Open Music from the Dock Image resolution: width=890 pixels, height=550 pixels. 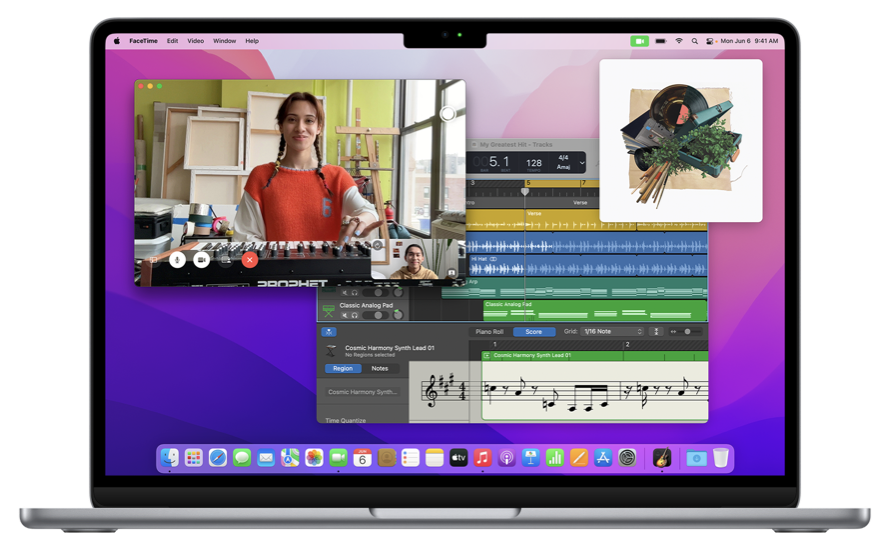[482, 457]
